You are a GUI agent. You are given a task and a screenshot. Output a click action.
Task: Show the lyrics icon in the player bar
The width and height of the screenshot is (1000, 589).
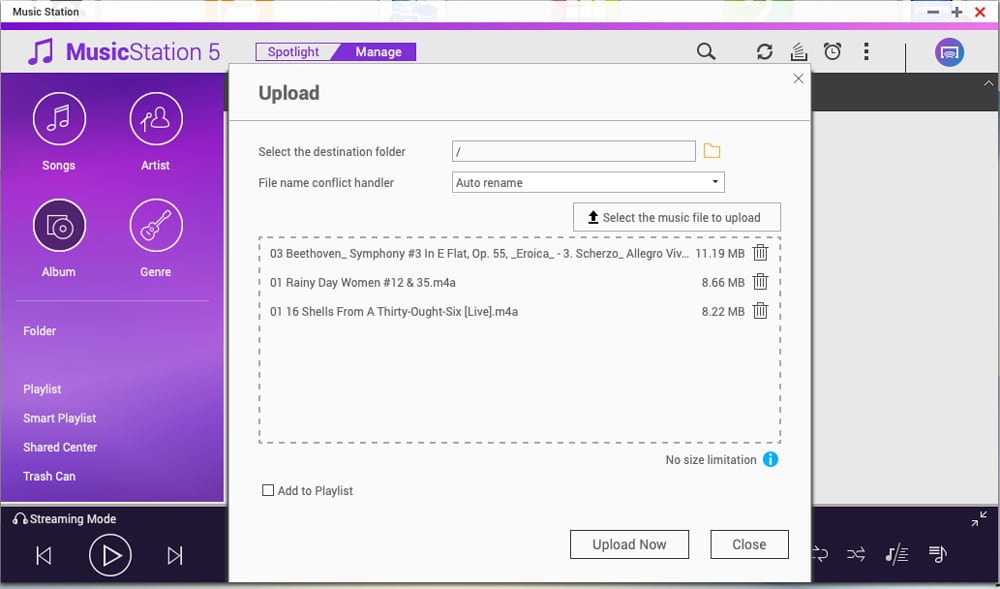click(x=897, y=554)
